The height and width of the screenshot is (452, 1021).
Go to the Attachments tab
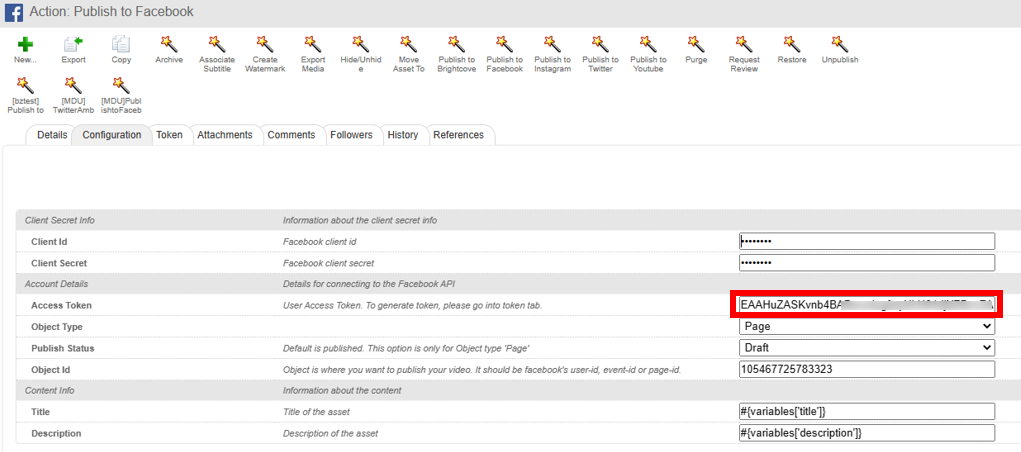pyautogui.click(x=225, y=135)
